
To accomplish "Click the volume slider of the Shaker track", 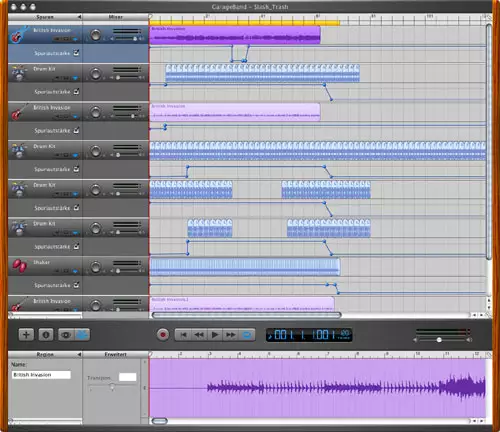I will (127, 271).
